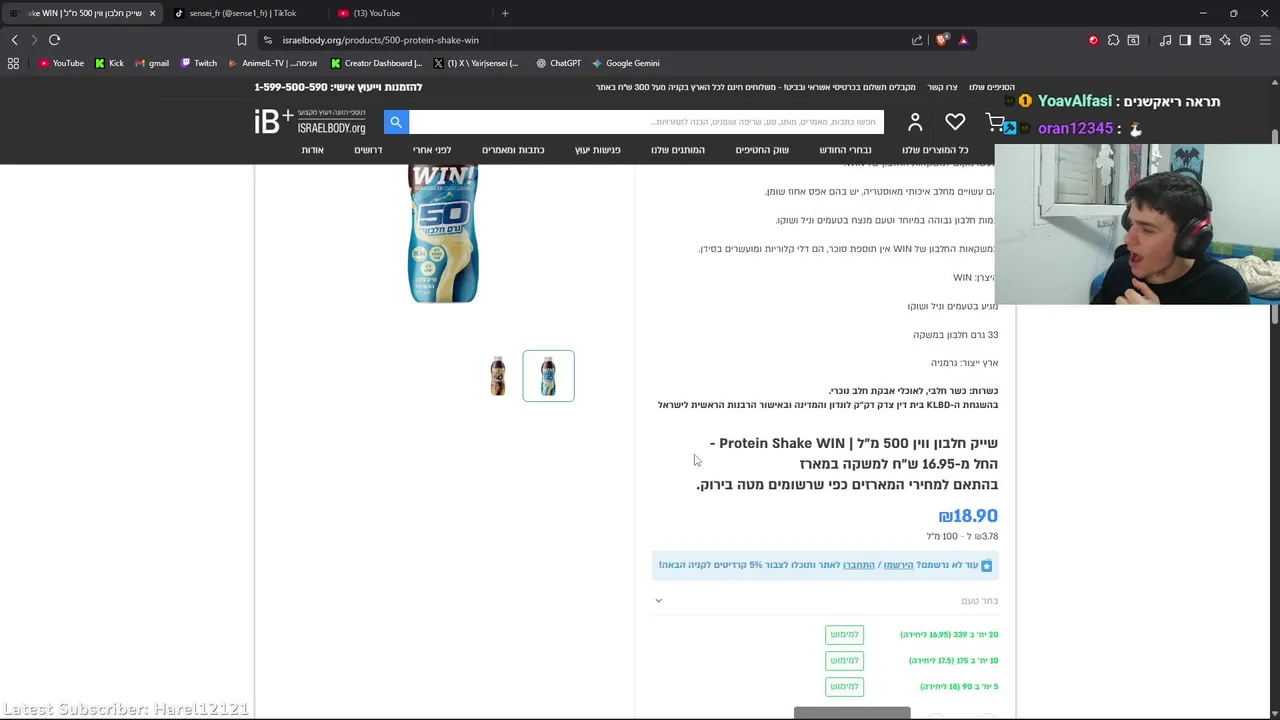The height and width of the screenshot is (720, 1280).
Task: Go to IsraelBody logo homepage
Action: pyautogui.click(x=310, y=122)
